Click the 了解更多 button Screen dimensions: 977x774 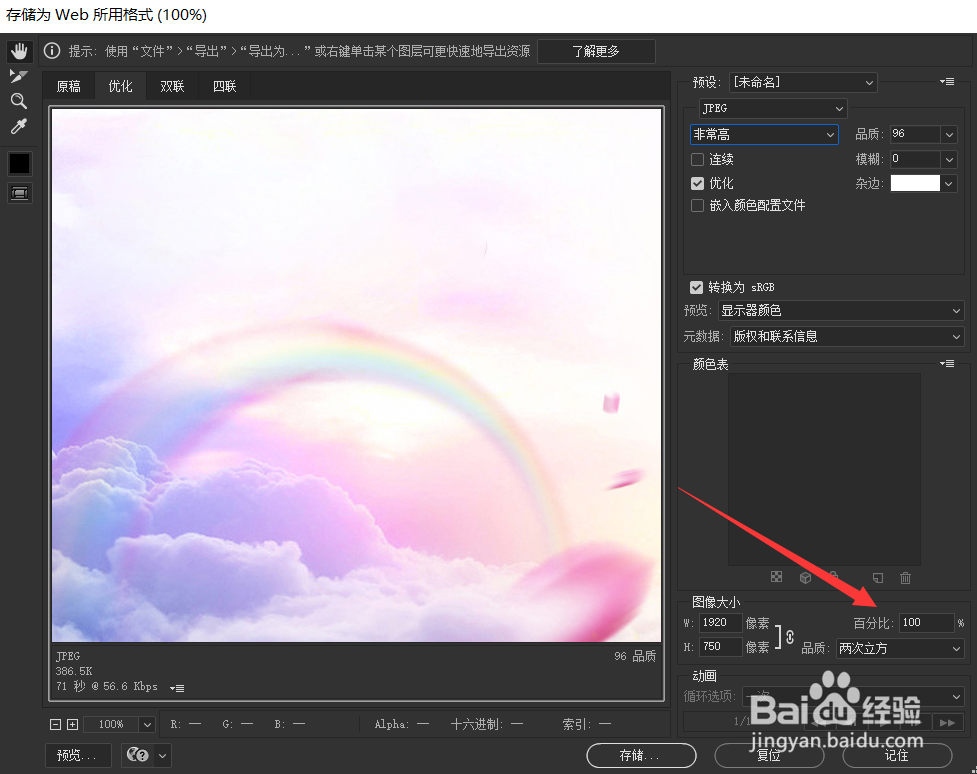click(596, 51)
